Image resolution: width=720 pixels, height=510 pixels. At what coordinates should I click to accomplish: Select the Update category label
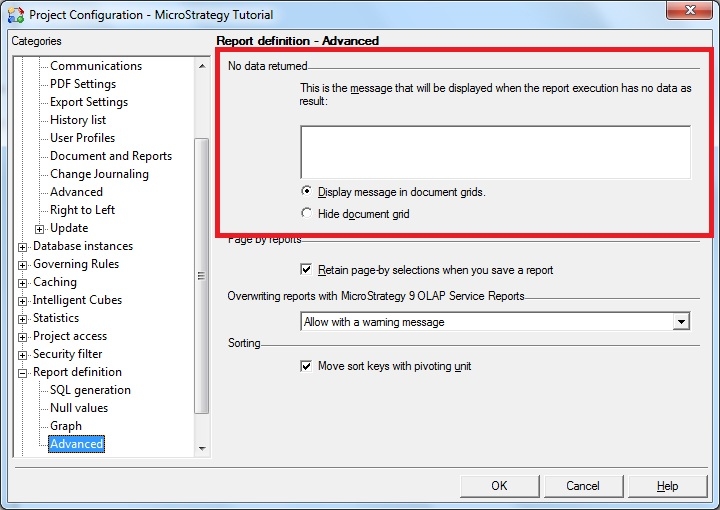point(69,228)
